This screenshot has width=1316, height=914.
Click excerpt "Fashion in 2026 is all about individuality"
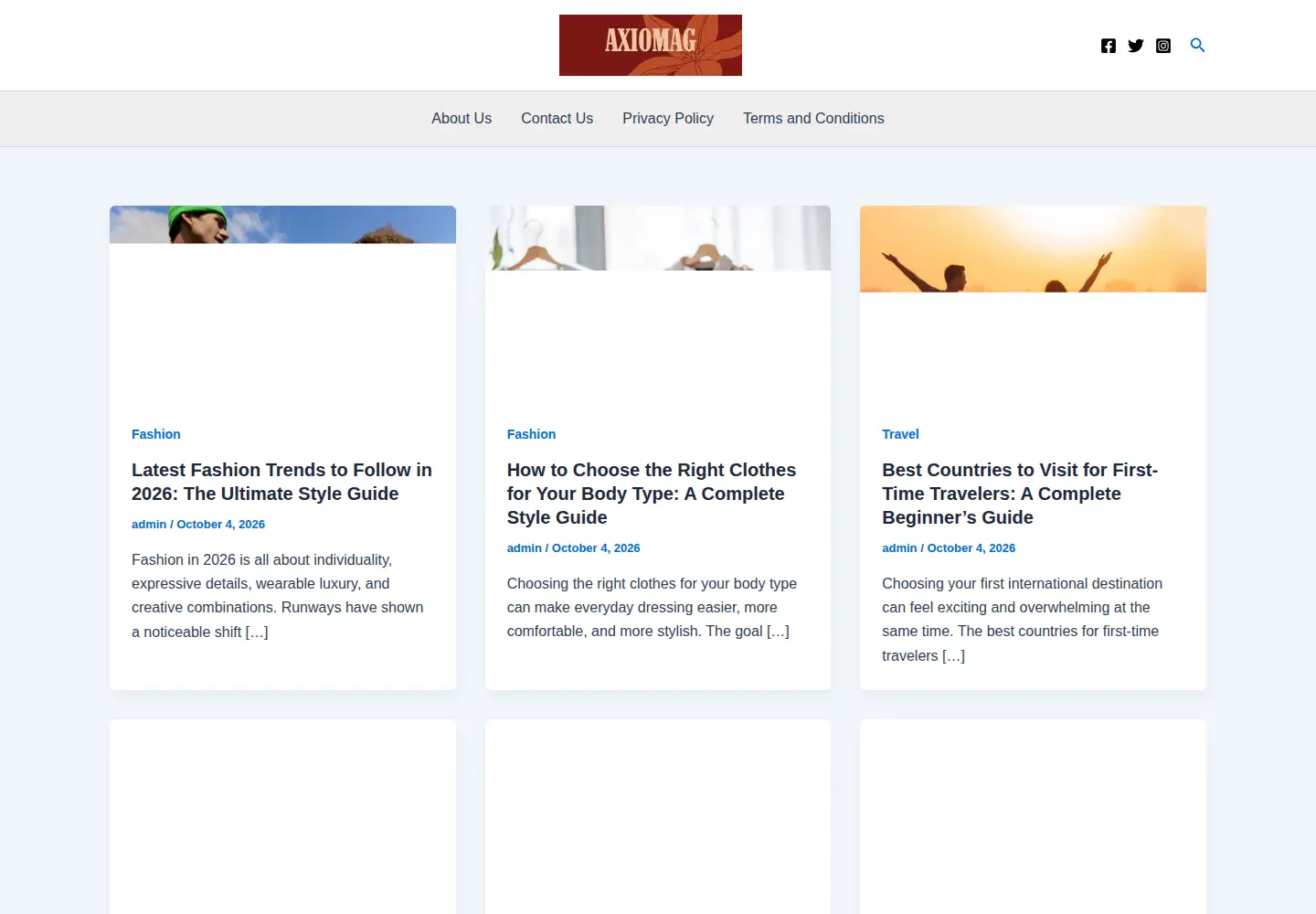point(278,596)
